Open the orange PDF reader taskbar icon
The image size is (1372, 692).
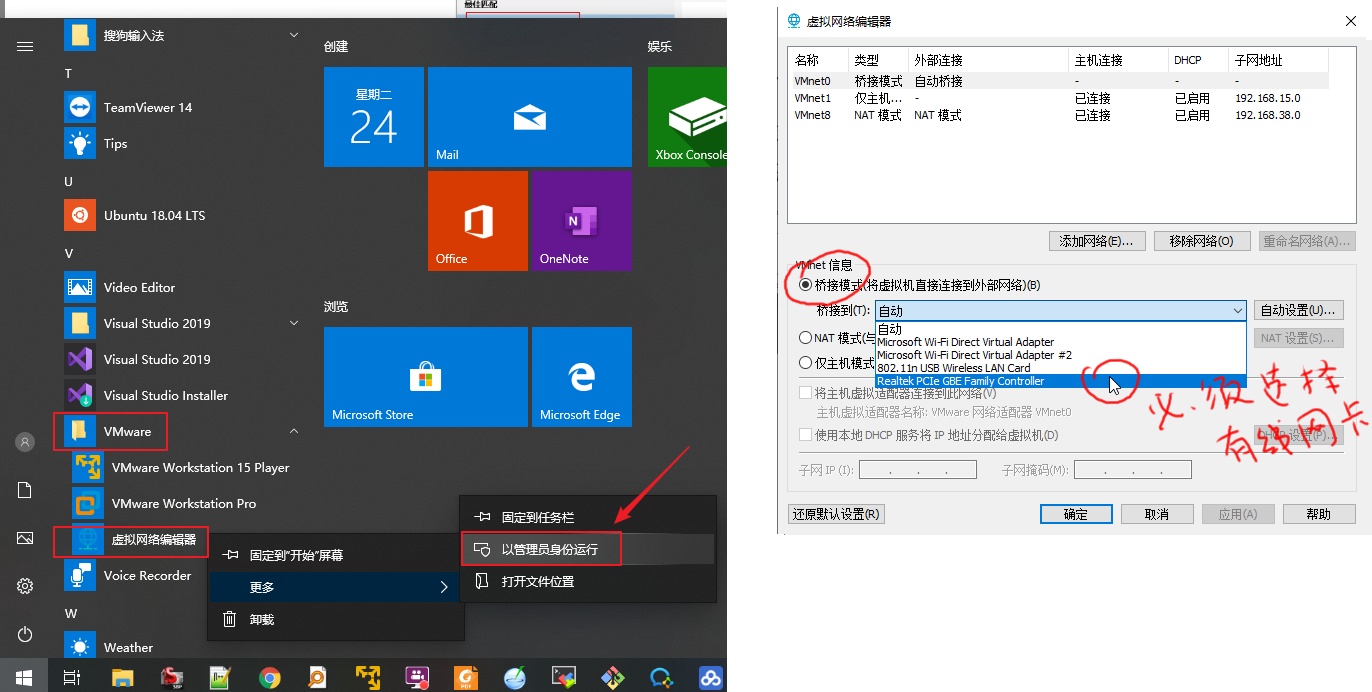(x=465, y=677)
